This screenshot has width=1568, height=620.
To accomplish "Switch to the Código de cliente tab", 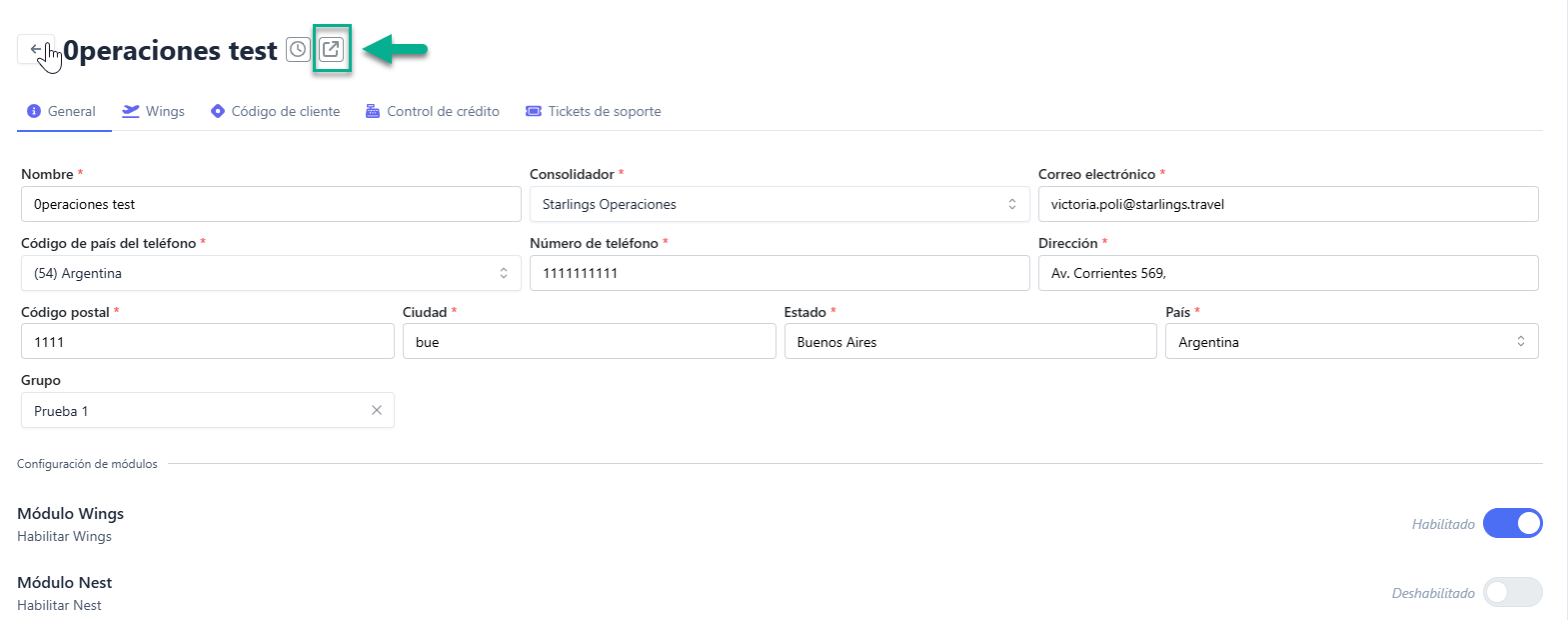I will point(285,111).
